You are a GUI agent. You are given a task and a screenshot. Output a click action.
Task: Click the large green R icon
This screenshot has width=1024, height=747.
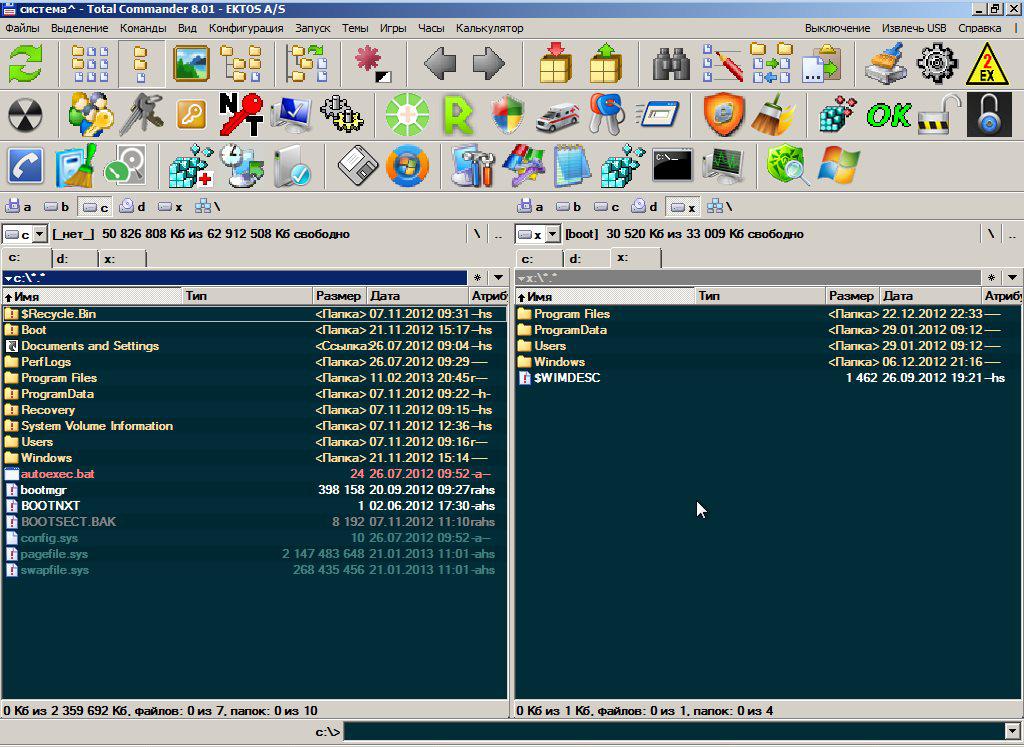click(x=458, y=116)
